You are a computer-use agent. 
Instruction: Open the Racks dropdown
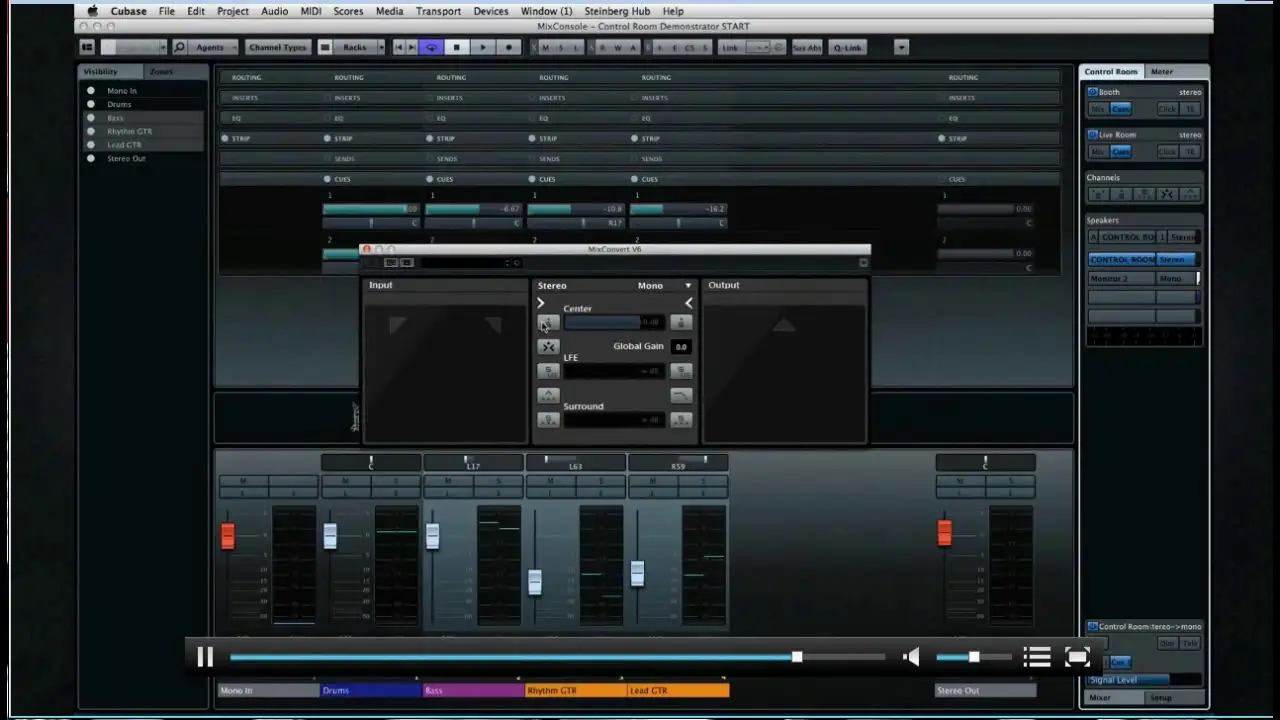tap(360, 47)
